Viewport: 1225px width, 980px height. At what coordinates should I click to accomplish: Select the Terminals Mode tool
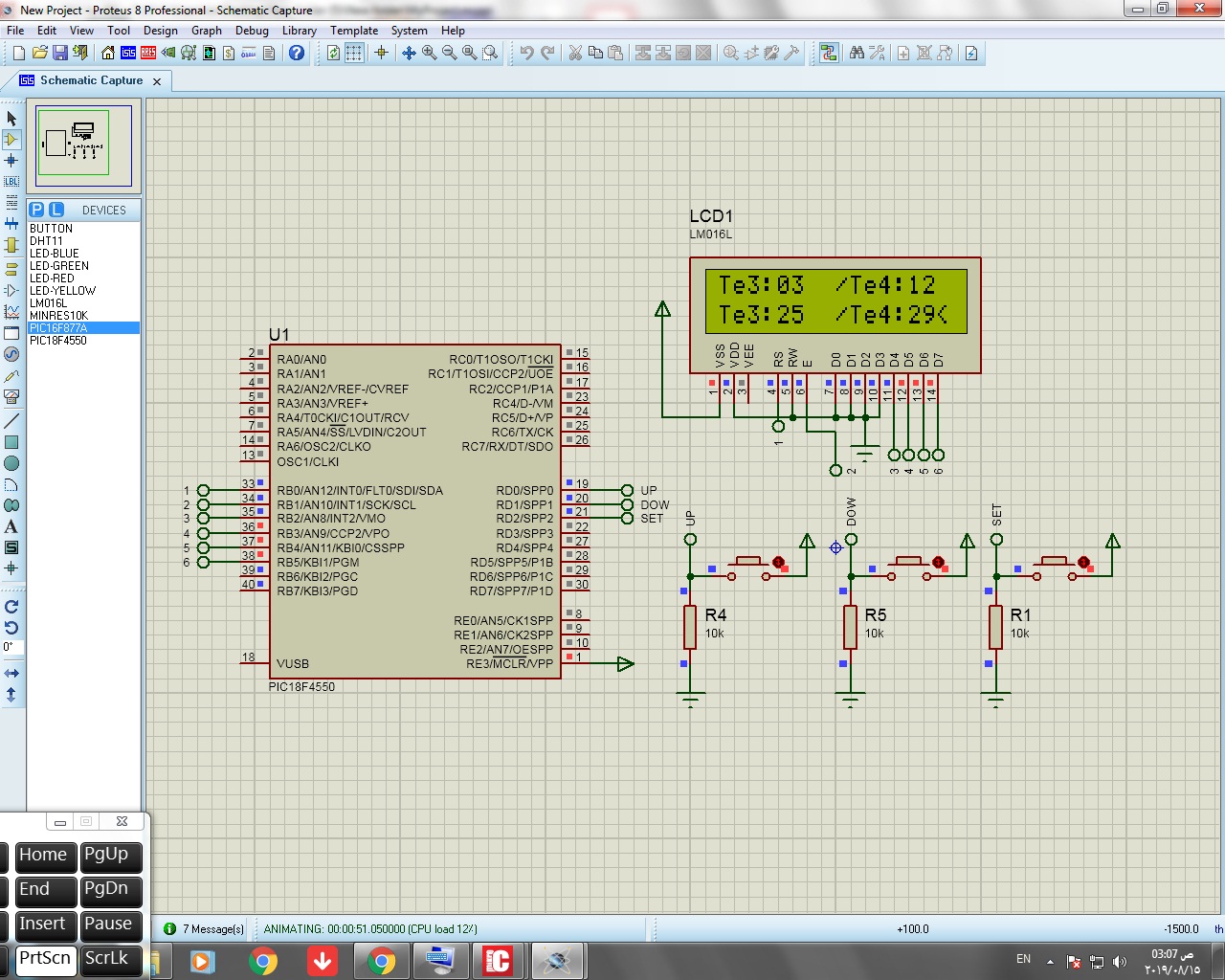(11, 269)
